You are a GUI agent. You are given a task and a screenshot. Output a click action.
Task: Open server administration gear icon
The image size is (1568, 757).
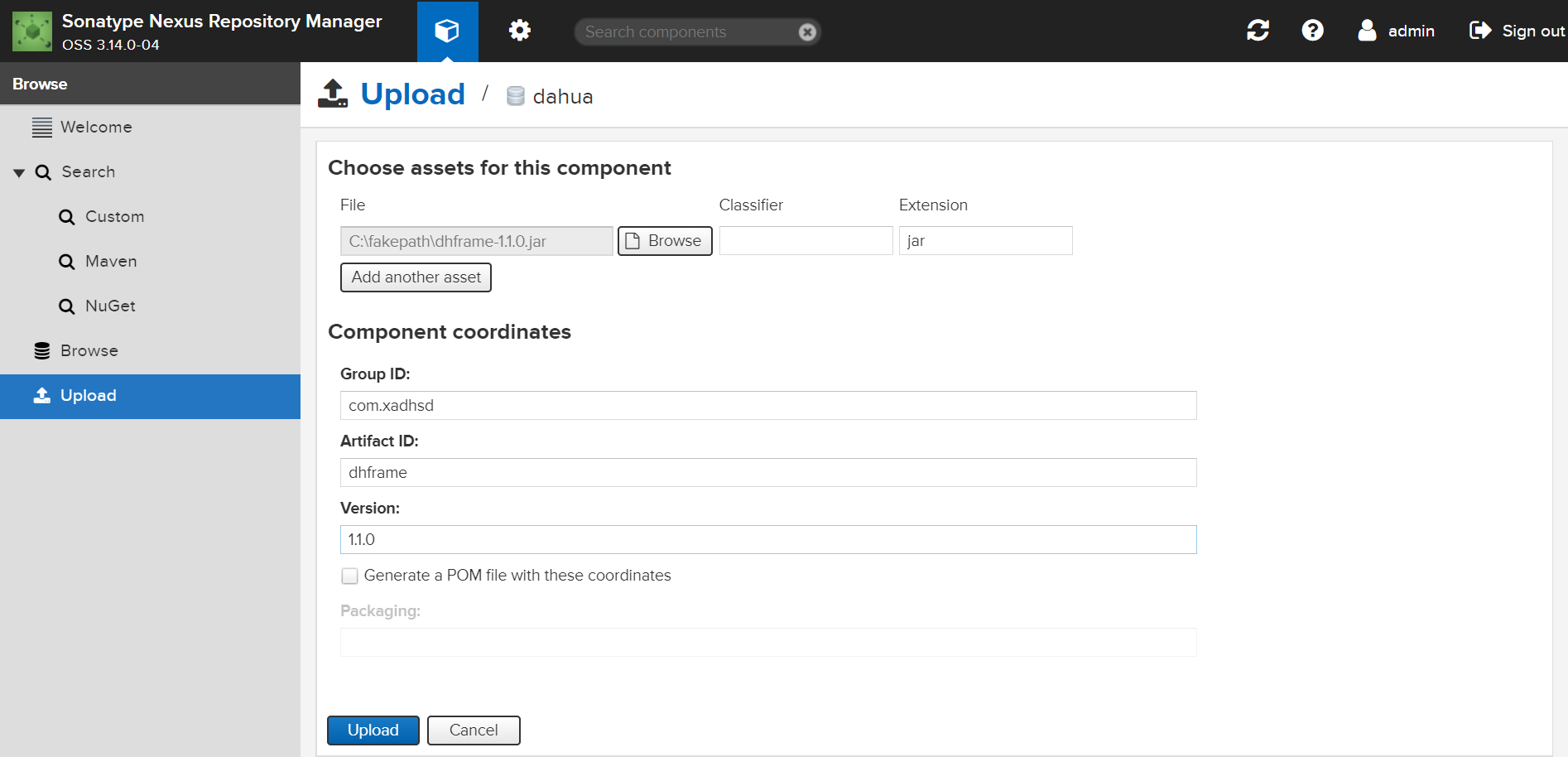(520, 31)
